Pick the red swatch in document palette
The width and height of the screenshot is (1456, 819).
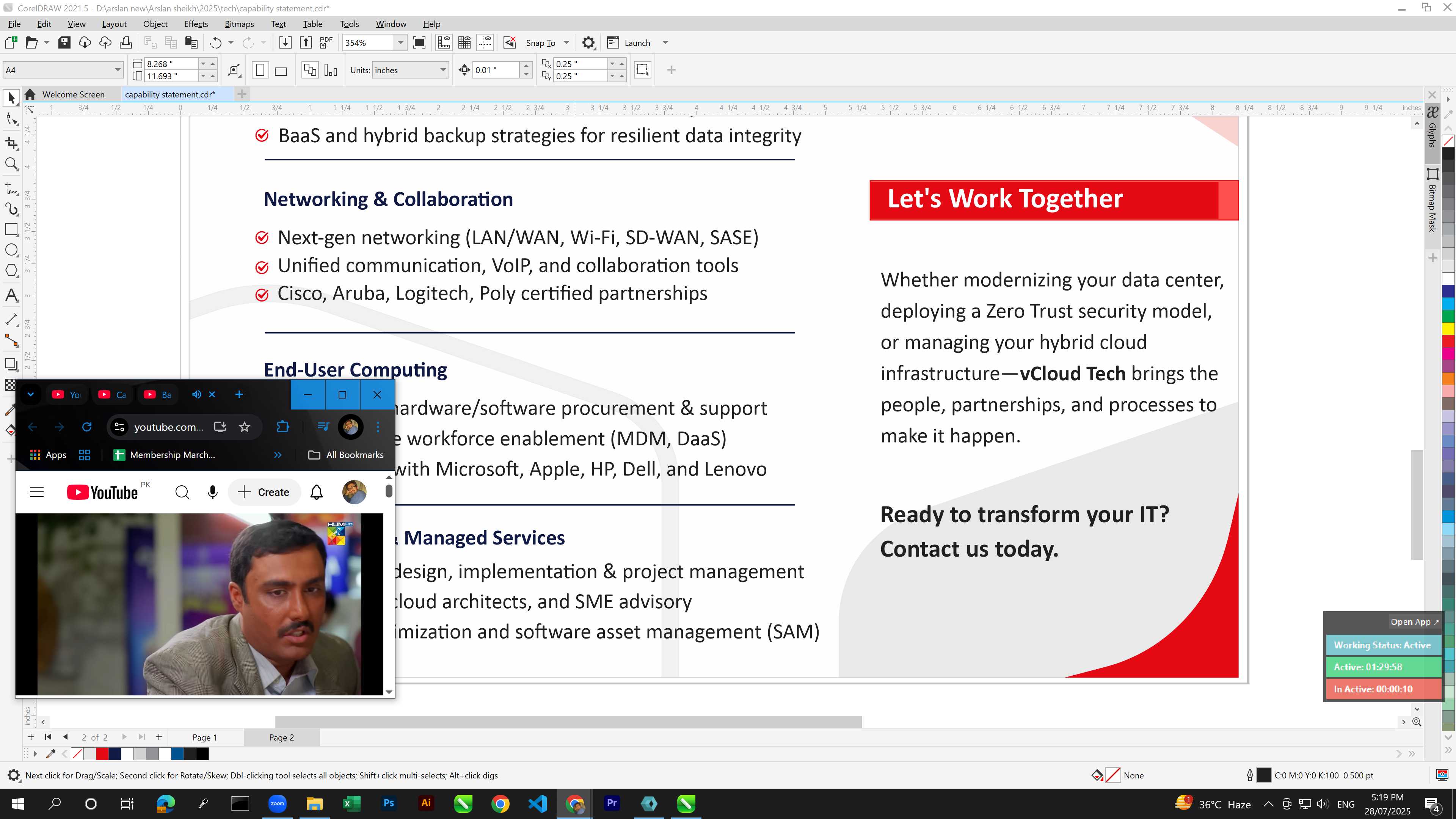pos(102,753)
